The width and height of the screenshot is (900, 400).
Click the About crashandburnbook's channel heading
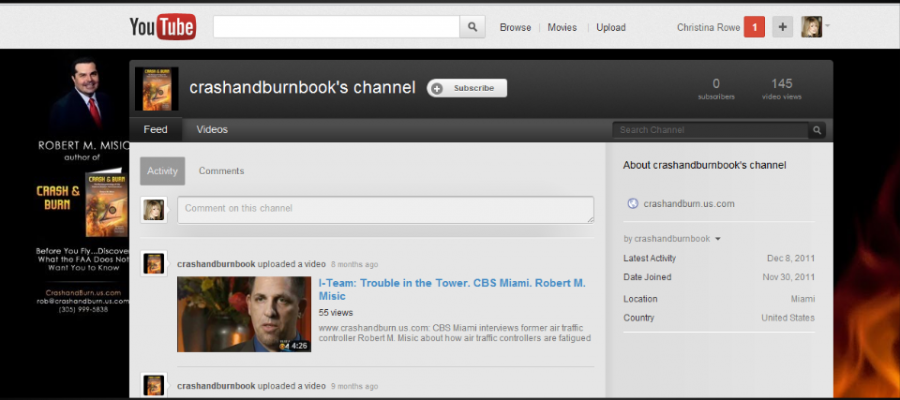click(x=705, y=165)
